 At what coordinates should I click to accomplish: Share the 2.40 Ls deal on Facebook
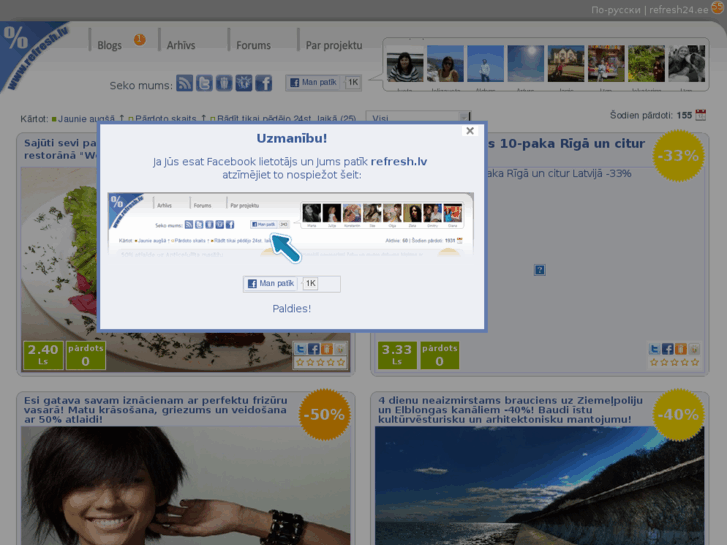click(314, 349)
